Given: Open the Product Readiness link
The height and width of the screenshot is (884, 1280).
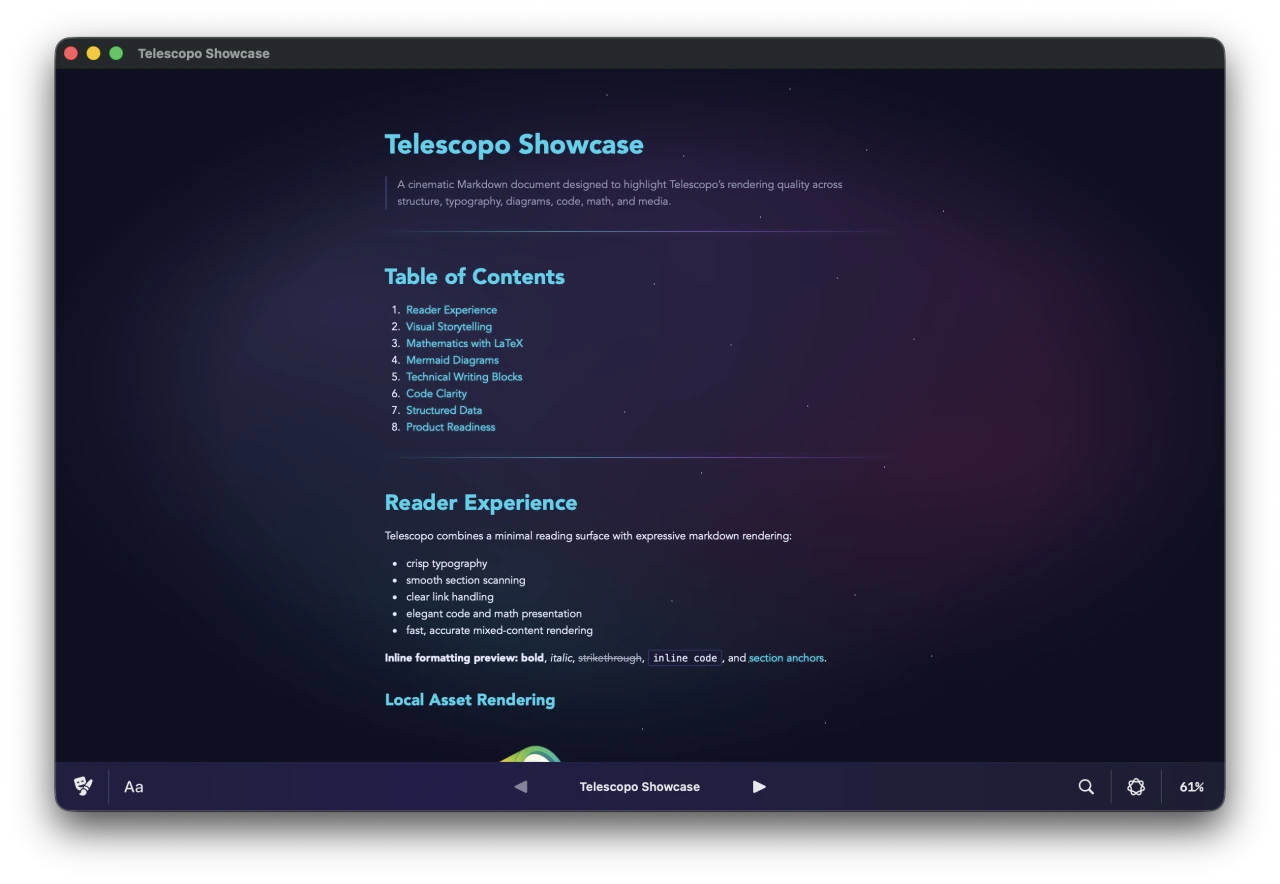Looking at the screenshot, I should pyautogui.click(x=450, y=426).
